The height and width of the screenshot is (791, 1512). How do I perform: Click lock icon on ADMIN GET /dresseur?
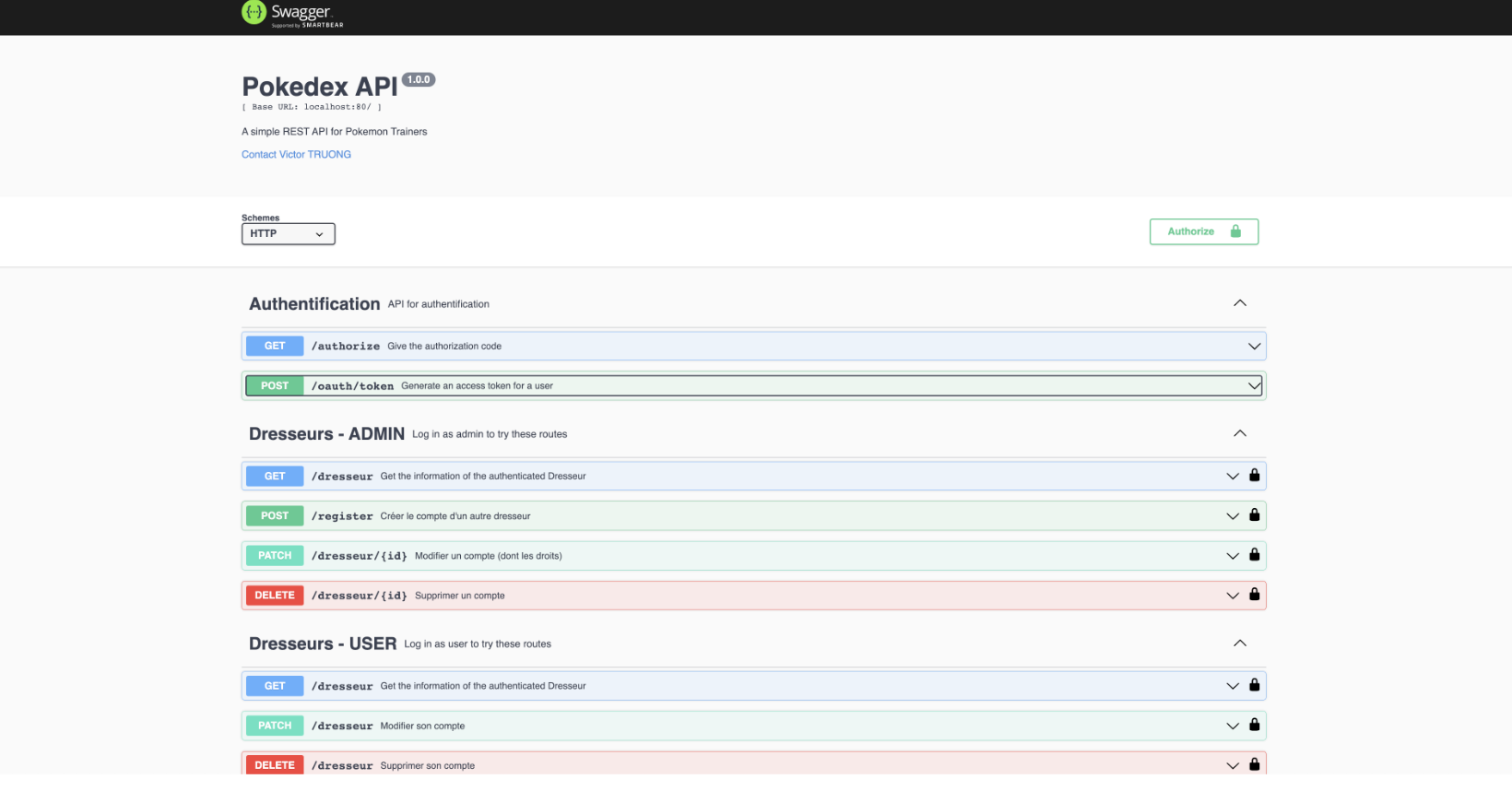click(x=1254, y=476)
